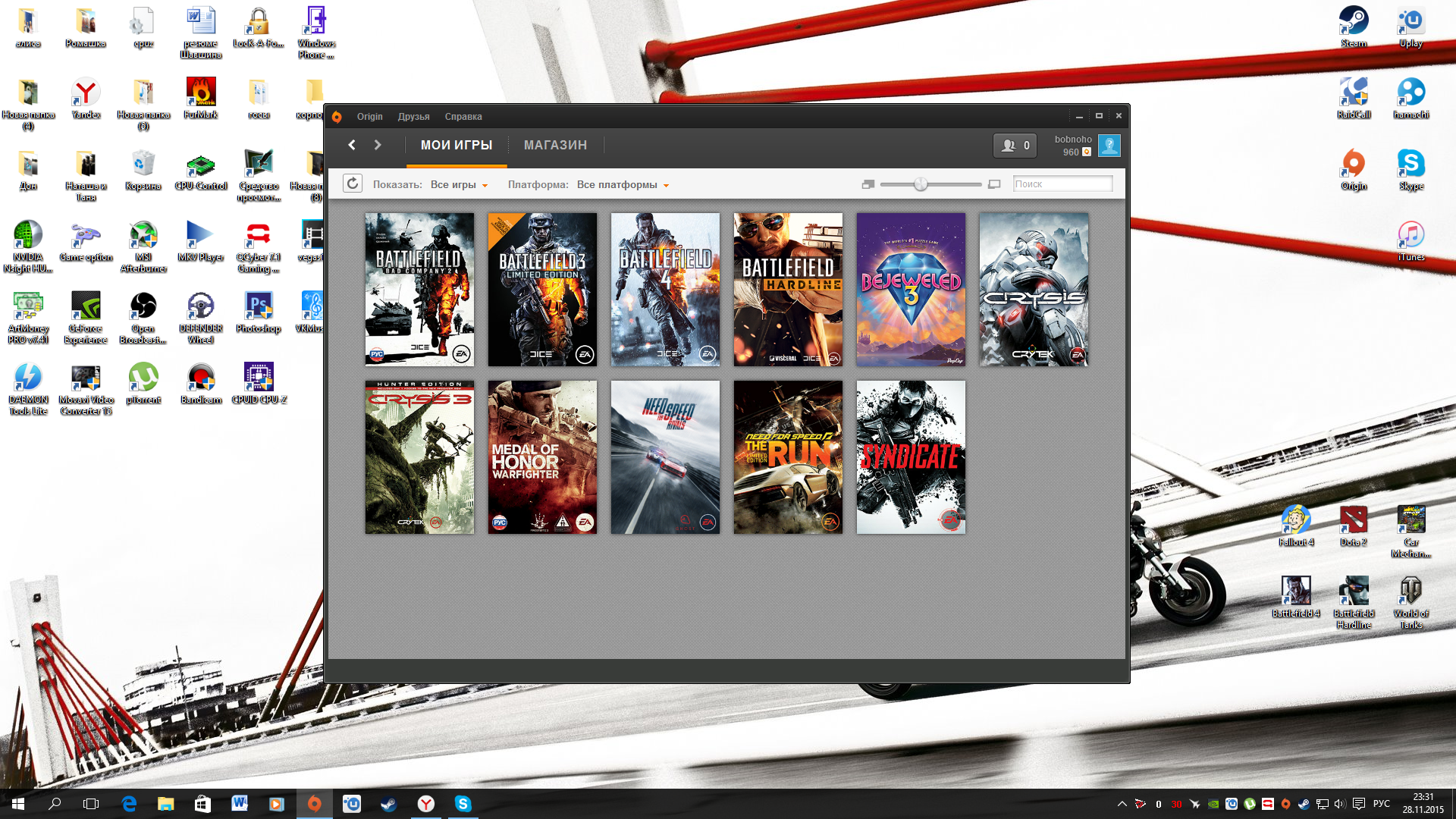Go back with the left arrow
Image resolution: width=1456 pixels, height=819 pixels.
click(x=352, y=145)
